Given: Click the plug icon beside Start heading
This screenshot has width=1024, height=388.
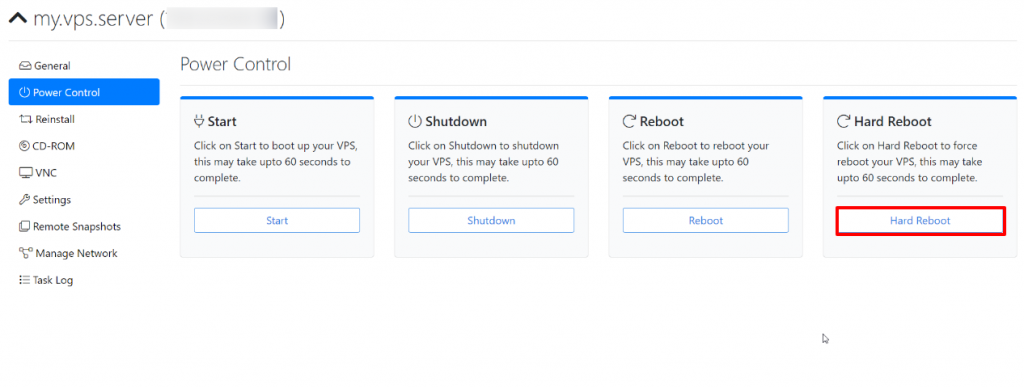Looking at the screenshot, I should click(x=199, y=121).
